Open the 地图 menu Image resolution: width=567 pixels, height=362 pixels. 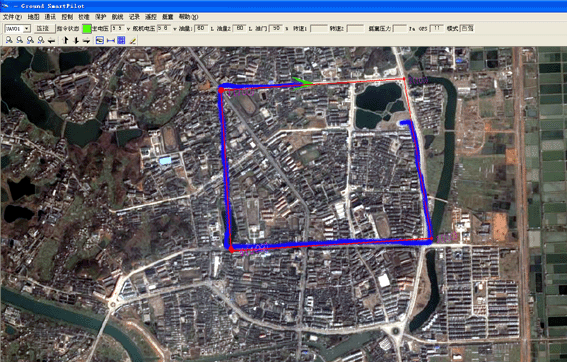[34, 17]
